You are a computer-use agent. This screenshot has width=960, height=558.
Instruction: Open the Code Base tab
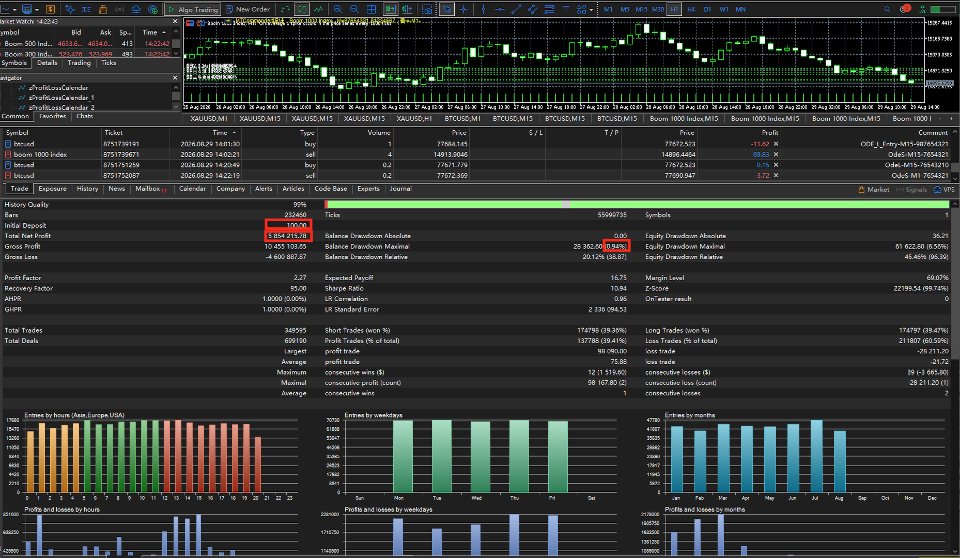coord(331,189)
